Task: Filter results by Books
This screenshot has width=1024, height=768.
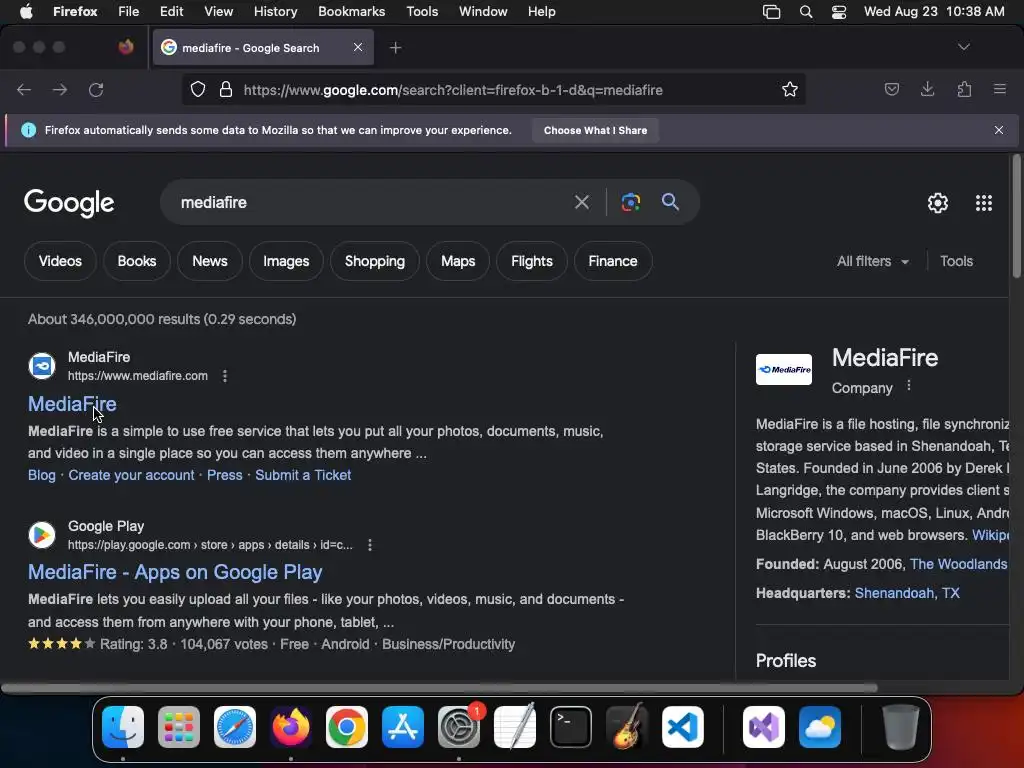Action: pos(136,261)
